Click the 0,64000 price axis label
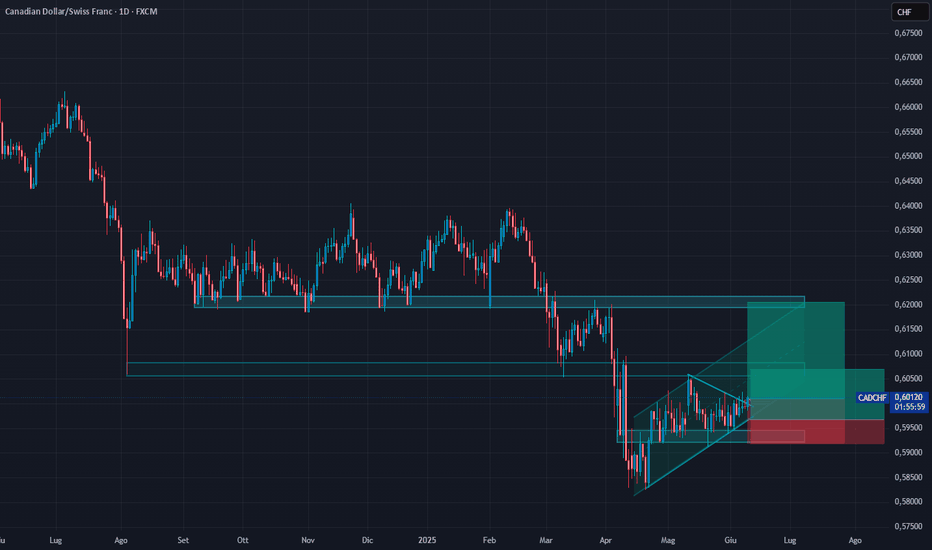The height and width of the screenshot is (550, 932). tap(909, 206)
